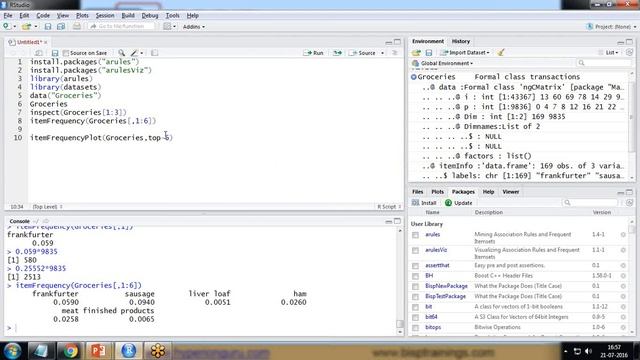Toggle Source on Save checkbox
The height and width of the screenshot is (360, 640).
tap(66, 53)
